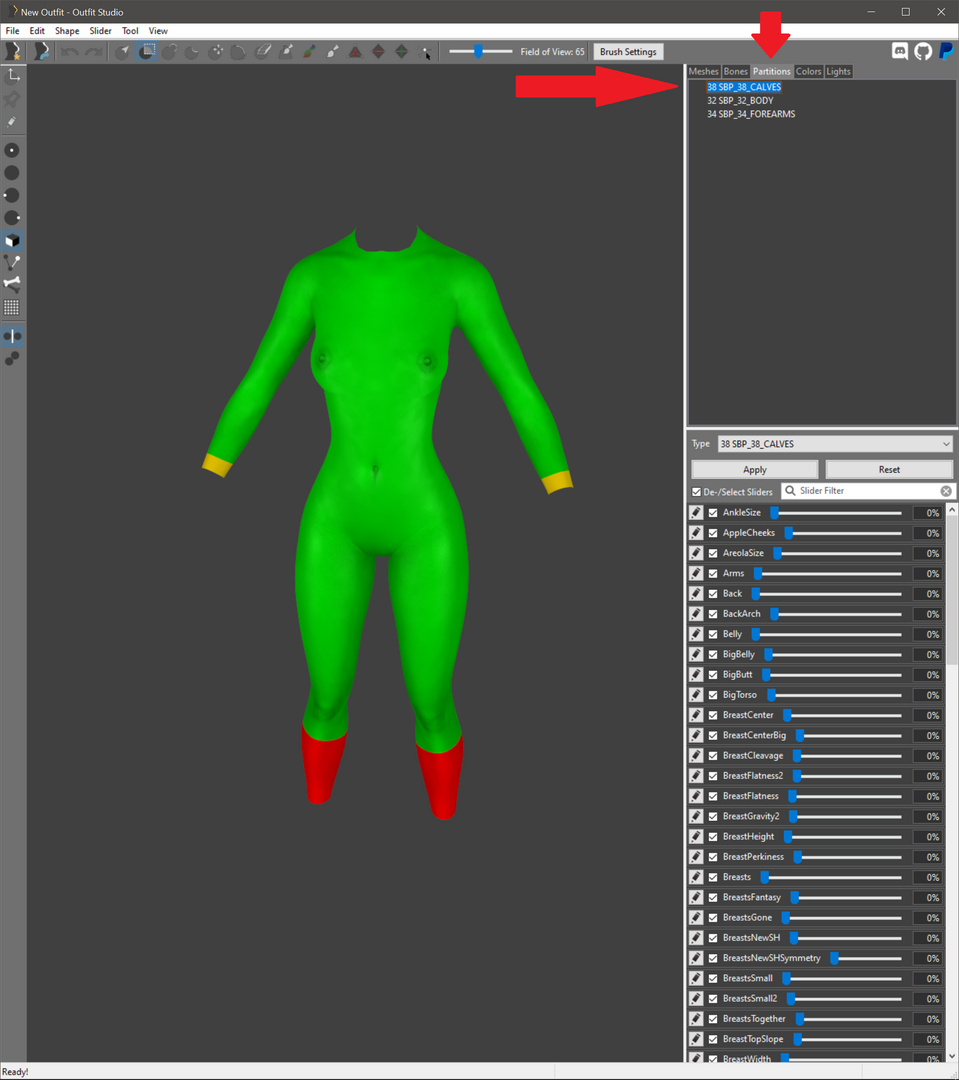Uncheck the BackArch slider checkbox

[x=713, y=614]
